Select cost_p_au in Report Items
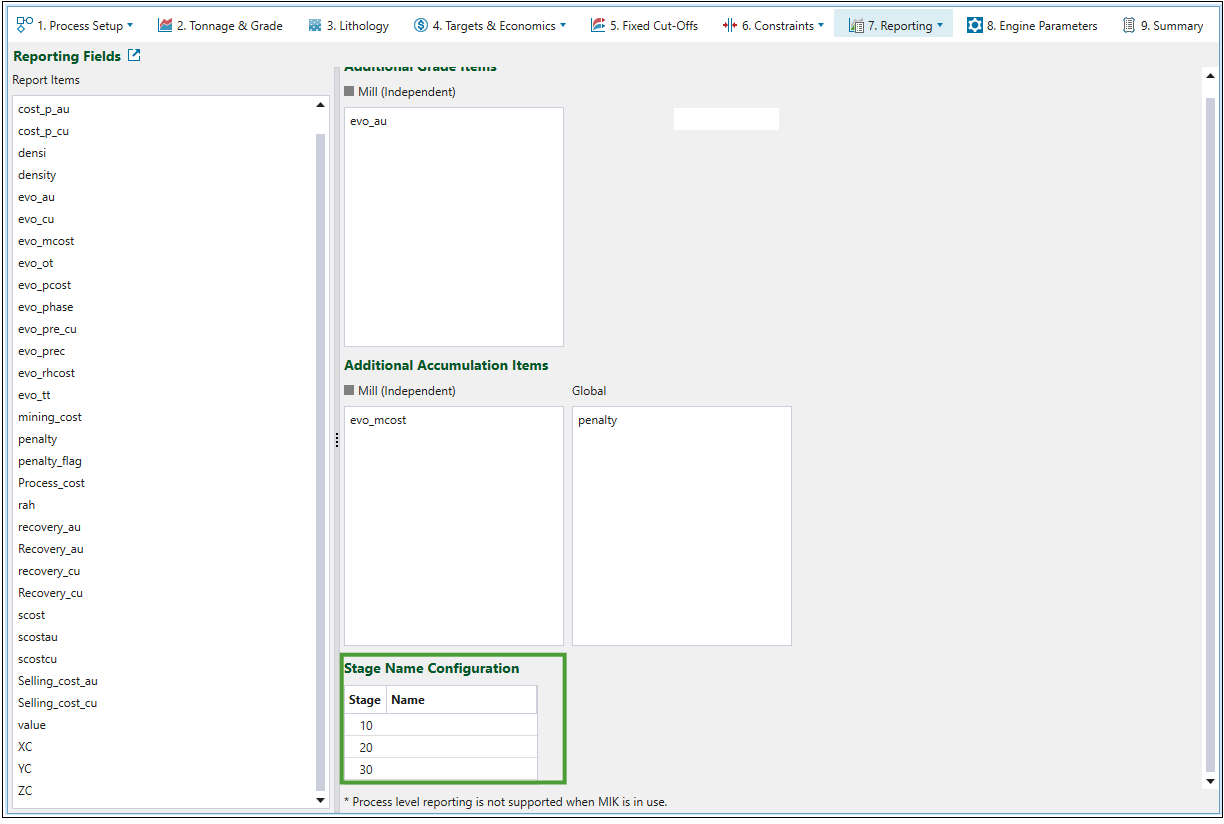The image size is (1224, 824). pos(44,109)
